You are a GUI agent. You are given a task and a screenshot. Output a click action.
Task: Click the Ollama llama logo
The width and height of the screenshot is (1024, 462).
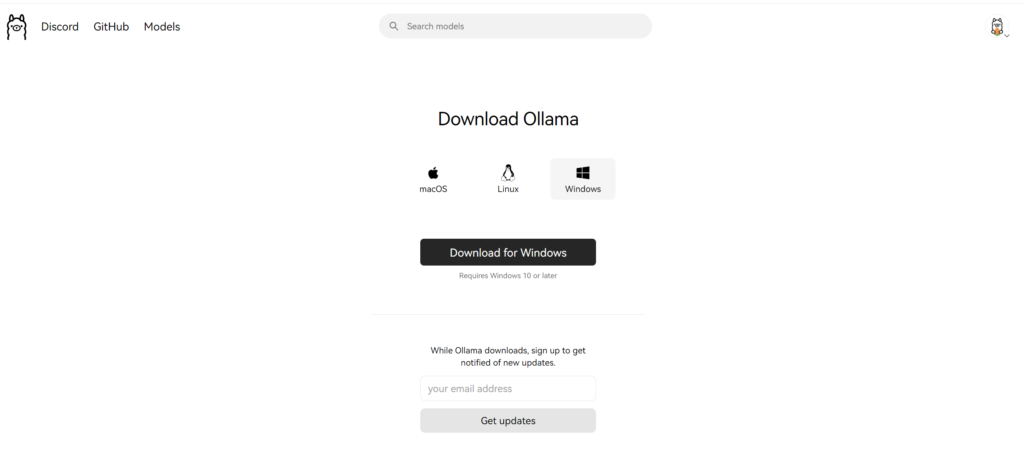(16, 27)
